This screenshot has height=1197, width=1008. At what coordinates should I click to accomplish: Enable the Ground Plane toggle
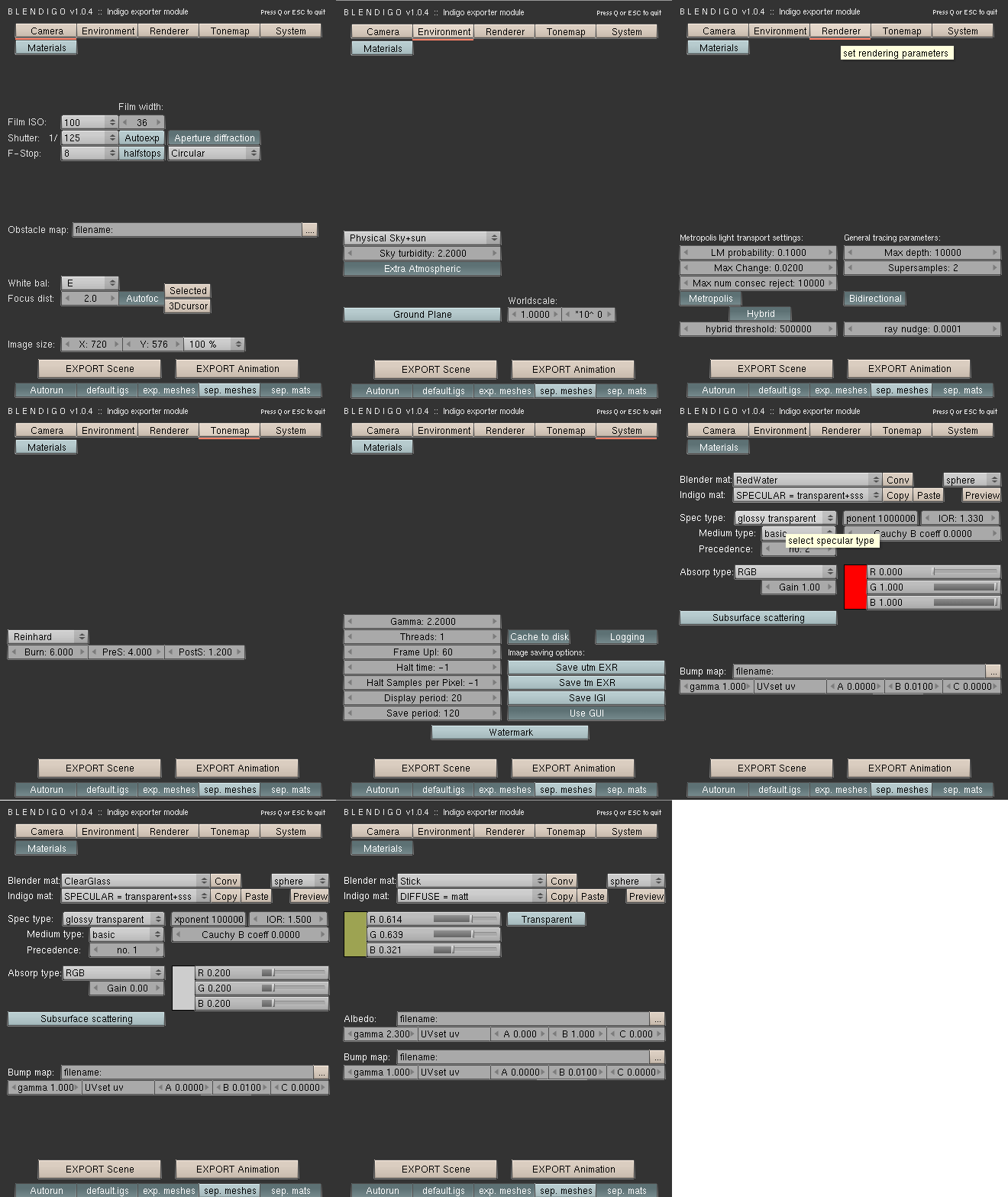(422, 315)
